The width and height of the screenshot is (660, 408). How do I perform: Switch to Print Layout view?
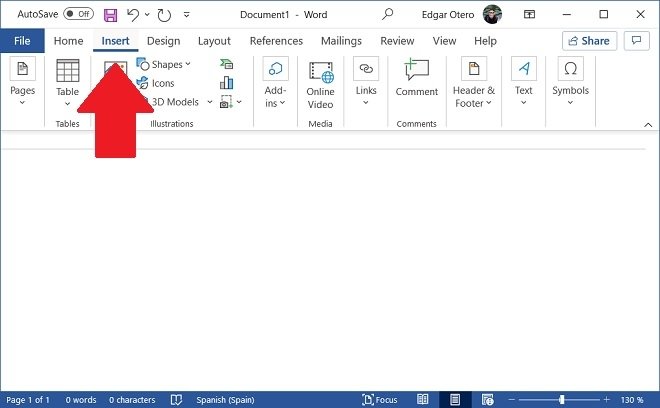(455, 399)
